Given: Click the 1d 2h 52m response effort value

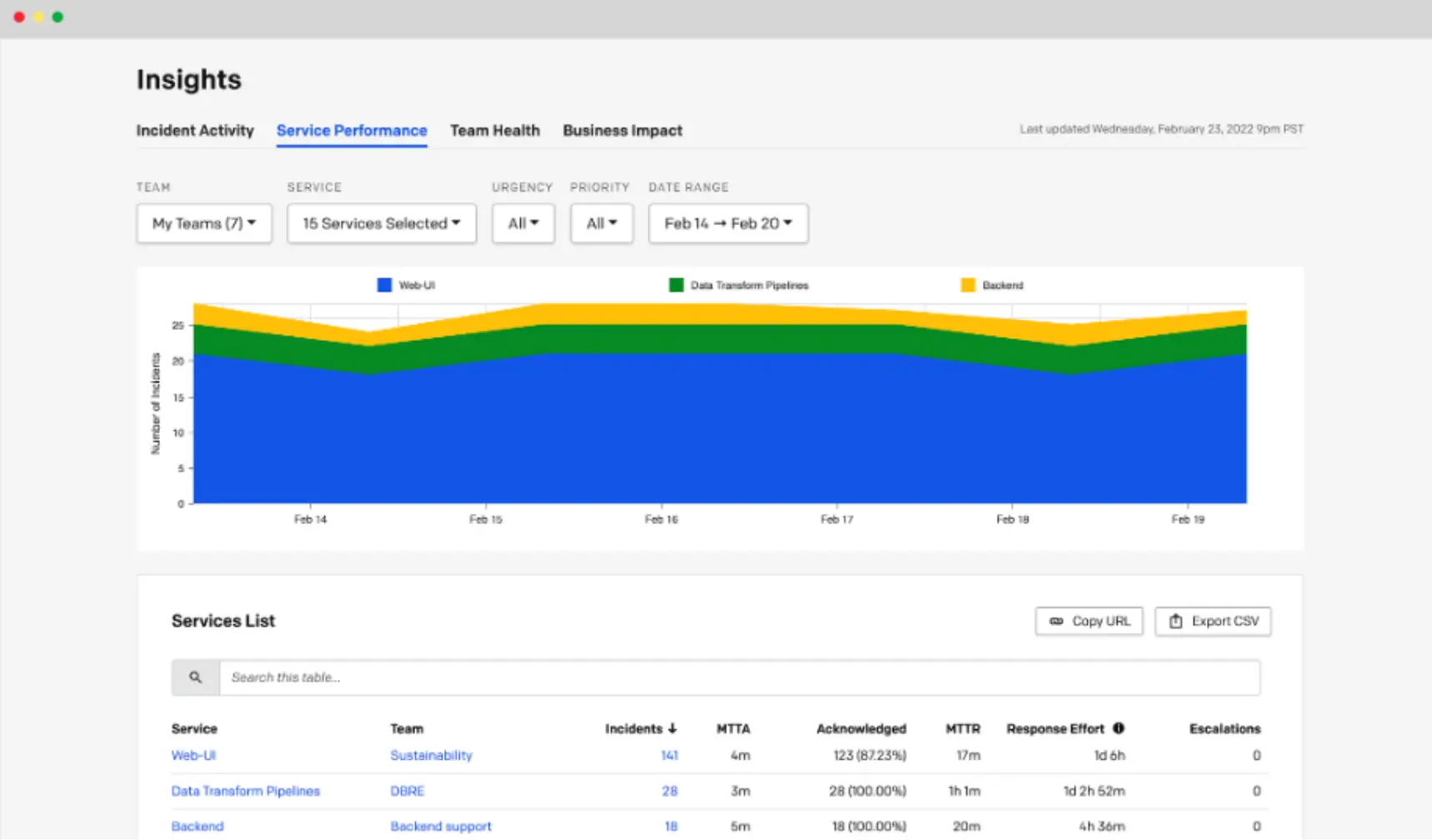Looking at the screenshot, I should pyautogui.click(x=1094, y=791).
